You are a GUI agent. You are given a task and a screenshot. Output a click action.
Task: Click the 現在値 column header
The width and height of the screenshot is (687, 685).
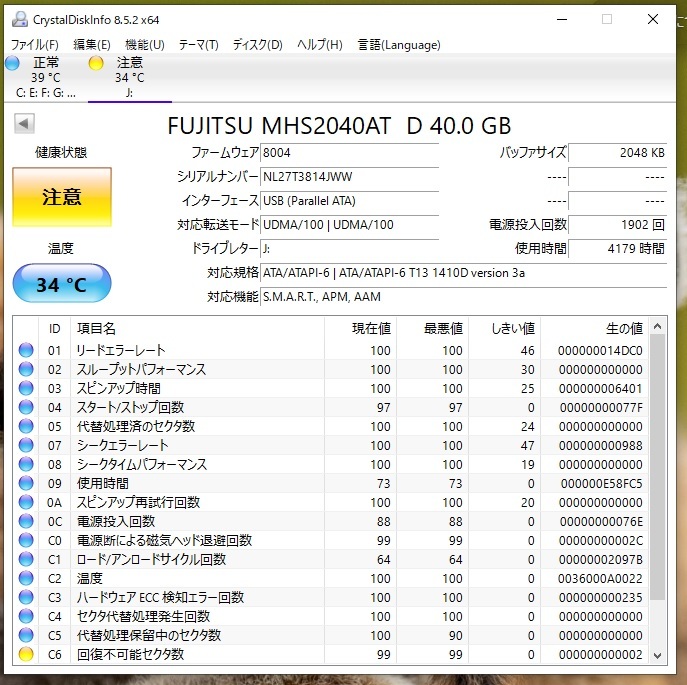click(361, 328)
